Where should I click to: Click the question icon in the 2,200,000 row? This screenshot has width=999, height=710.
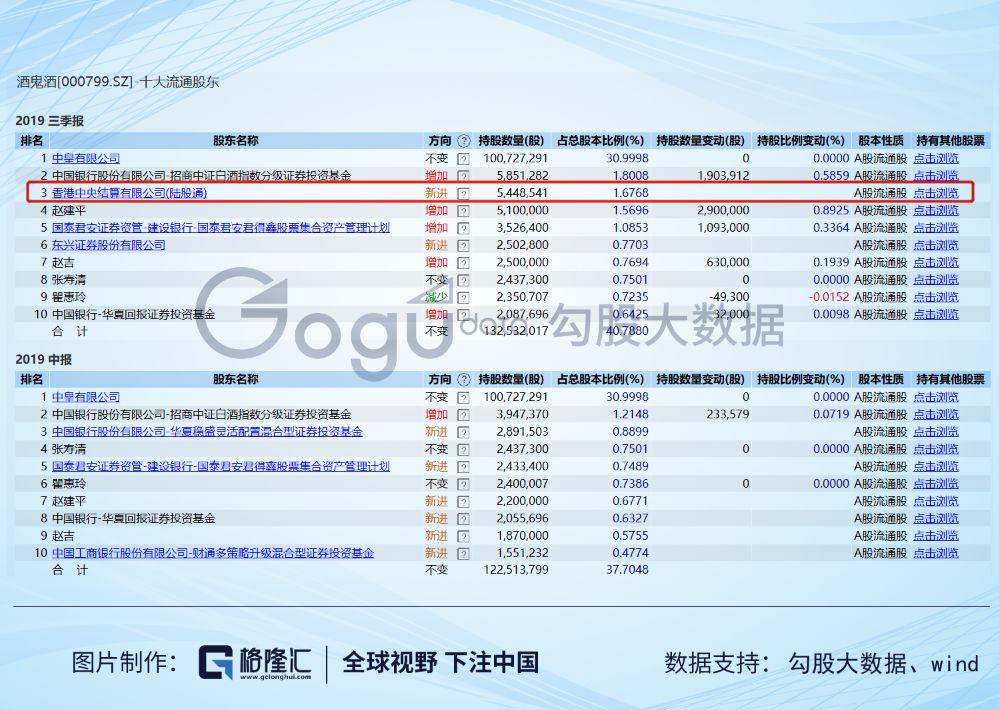click(x=463, y=502)
